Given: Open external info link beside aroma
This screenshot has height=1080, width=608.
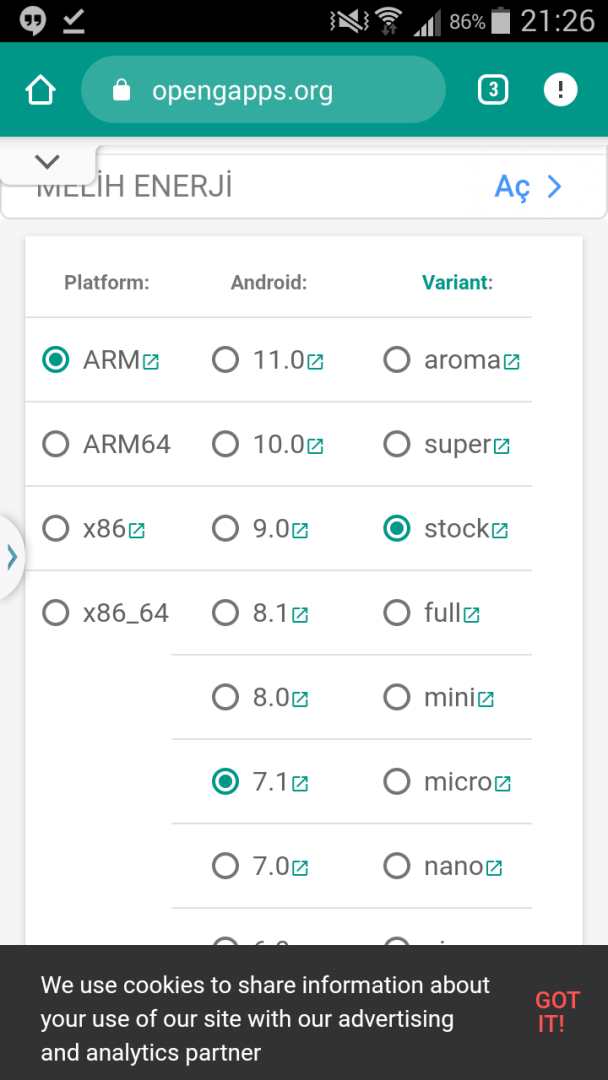Looking at the screenshot, I should 512,361.
